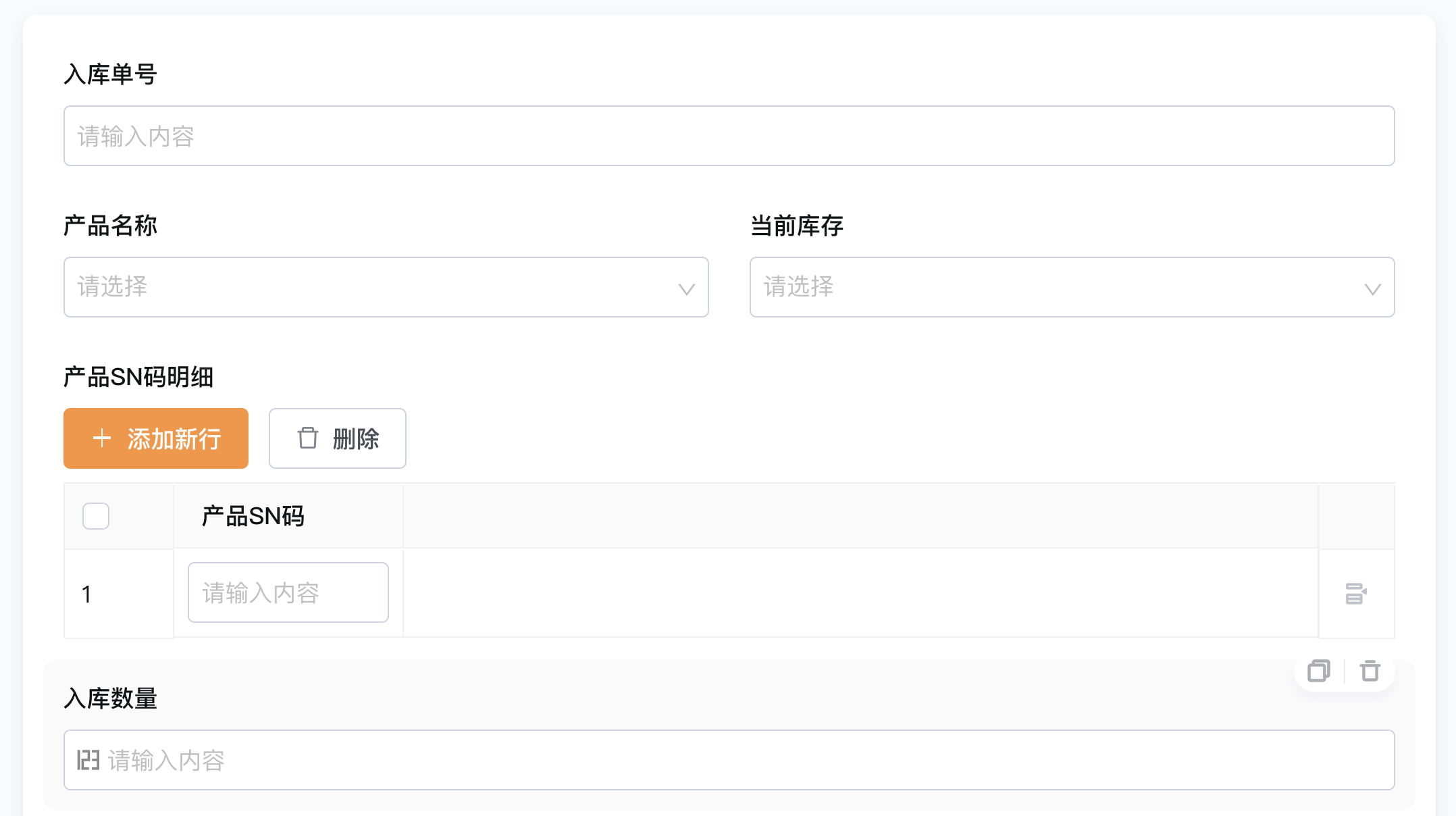
Task: Click the chevron arrow in 产品名称 field
Action: [686, 289]
